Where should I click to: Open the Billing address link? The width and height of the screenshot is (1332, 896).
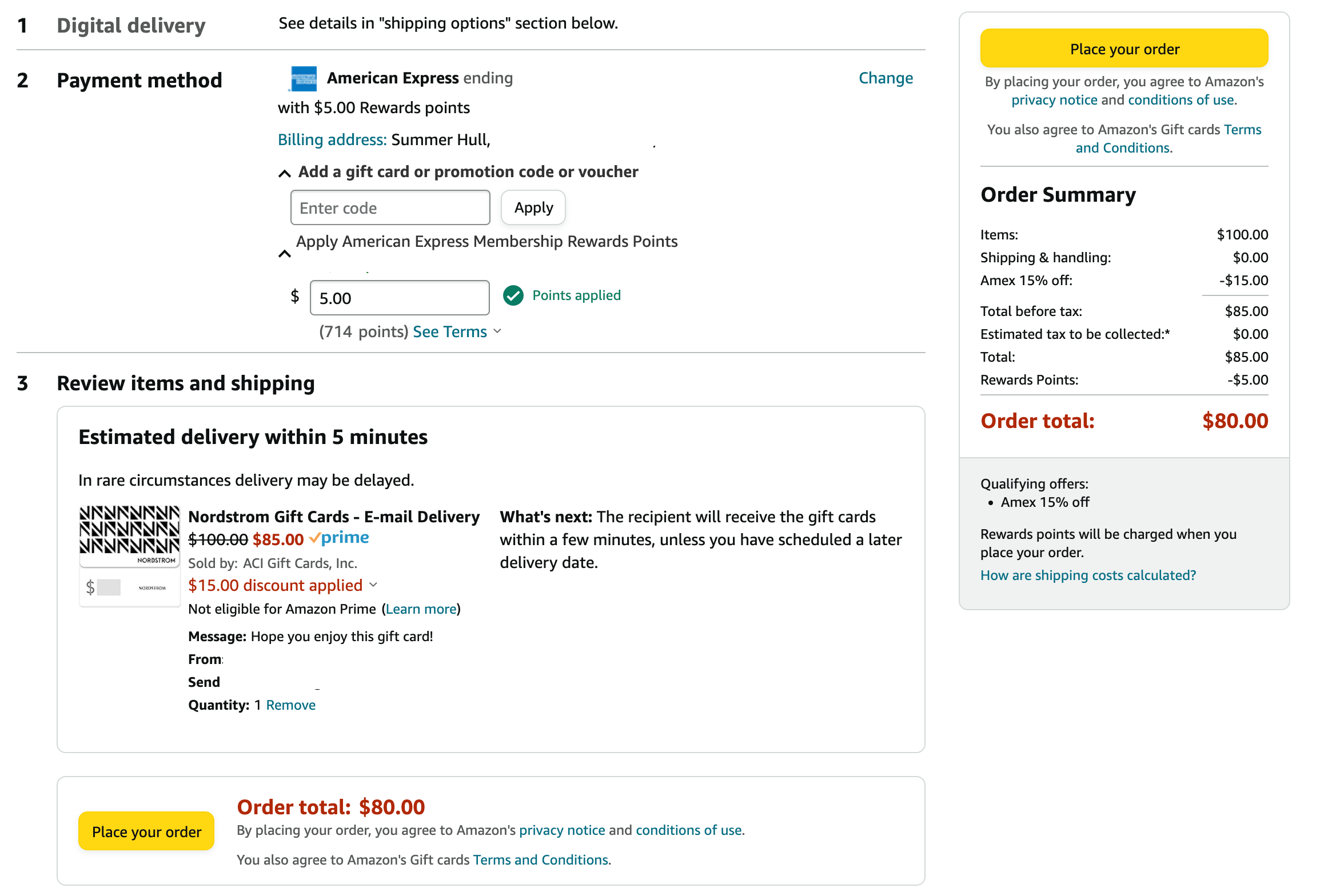(332, 140)
